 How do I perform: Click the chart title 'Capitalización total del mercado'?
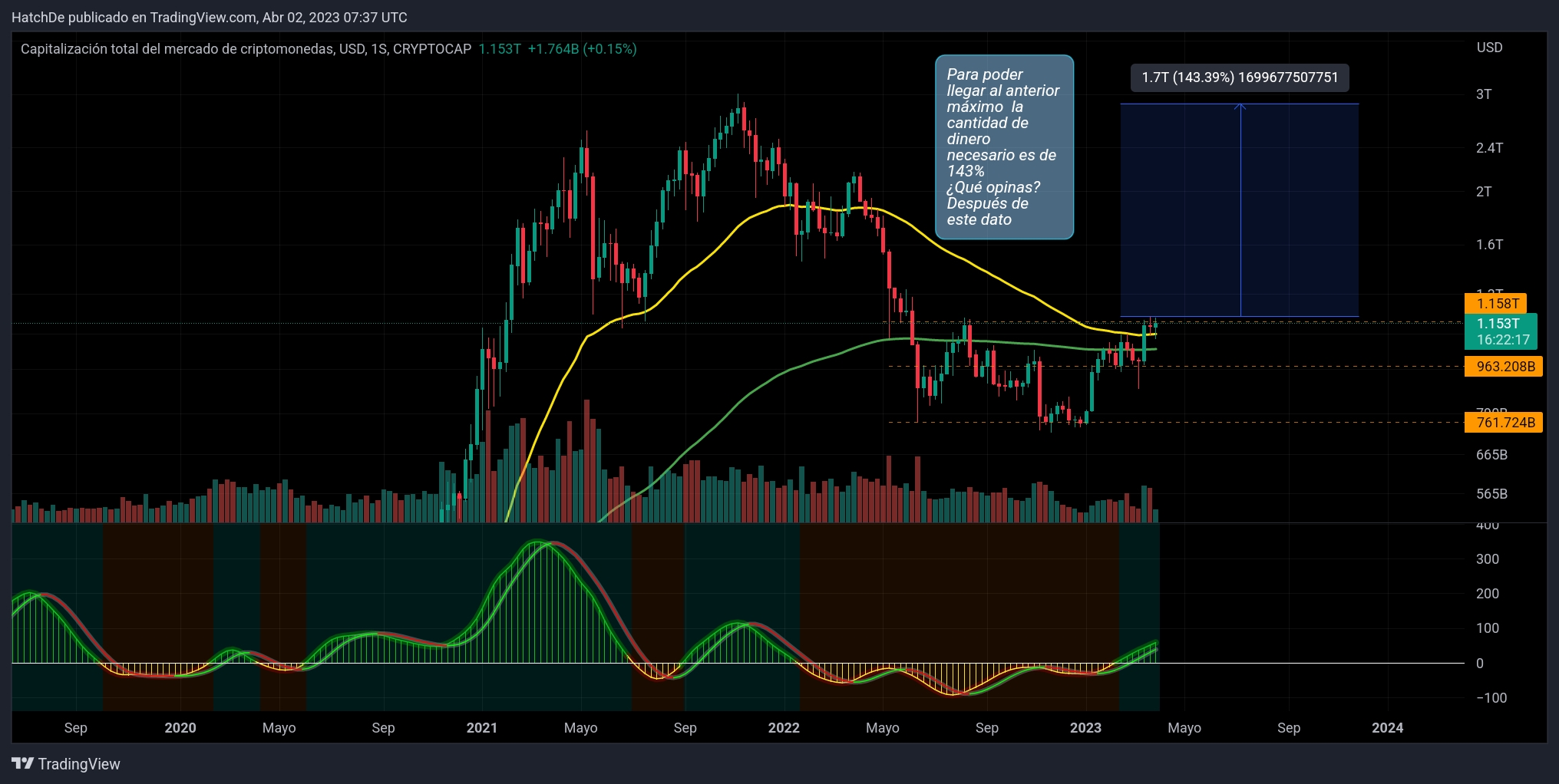click(x=246, y=49)
